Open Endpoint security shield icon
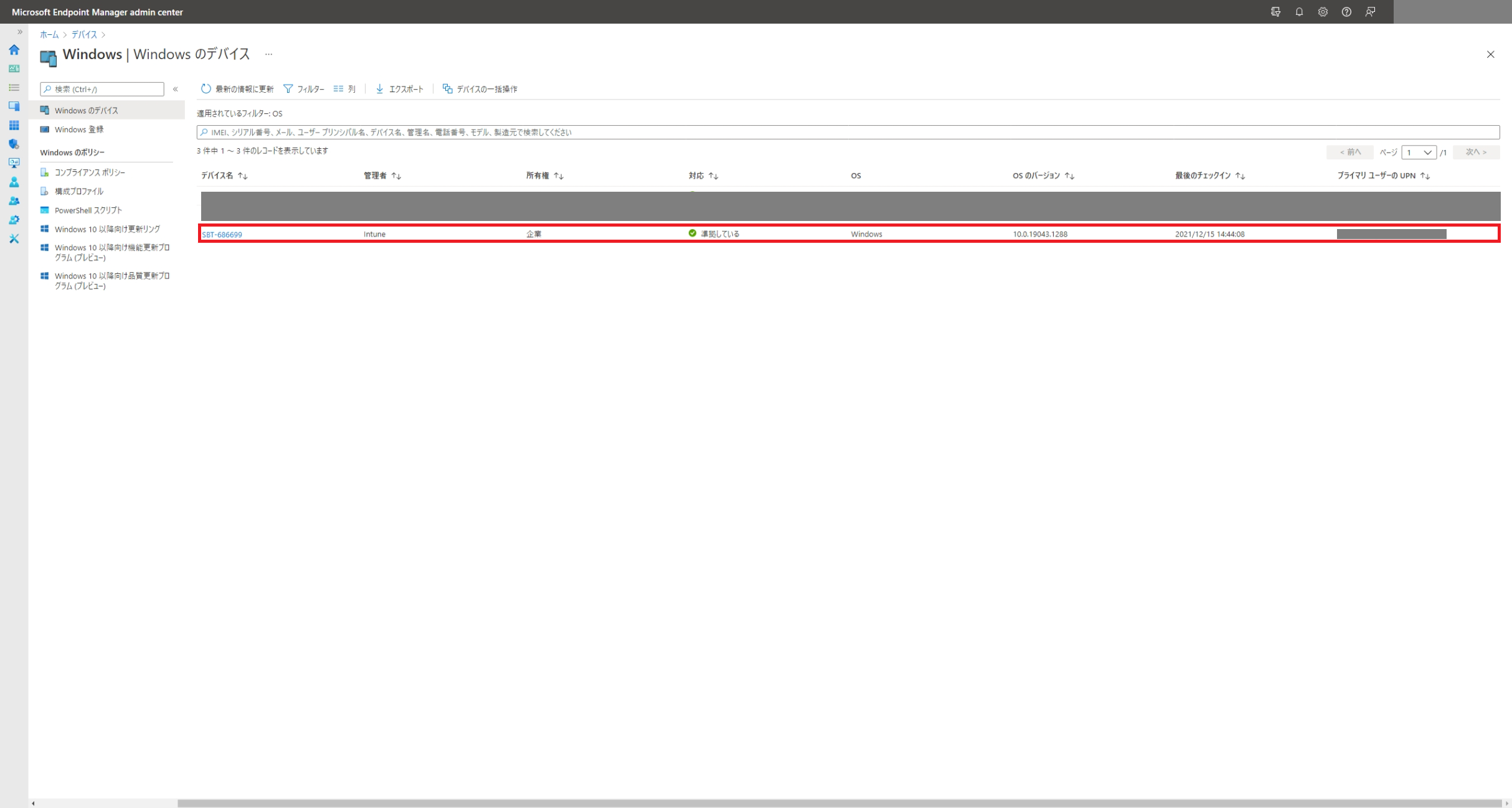The height and width of the screenshot is (808, 1512). click(14, 144)
